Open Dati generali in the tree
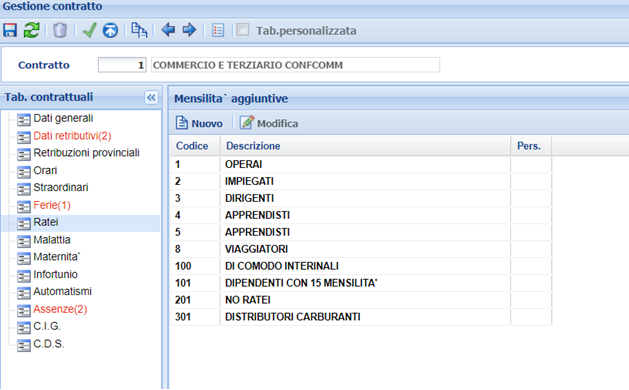Viewport: 629px width, 390px height. [63, 118]
